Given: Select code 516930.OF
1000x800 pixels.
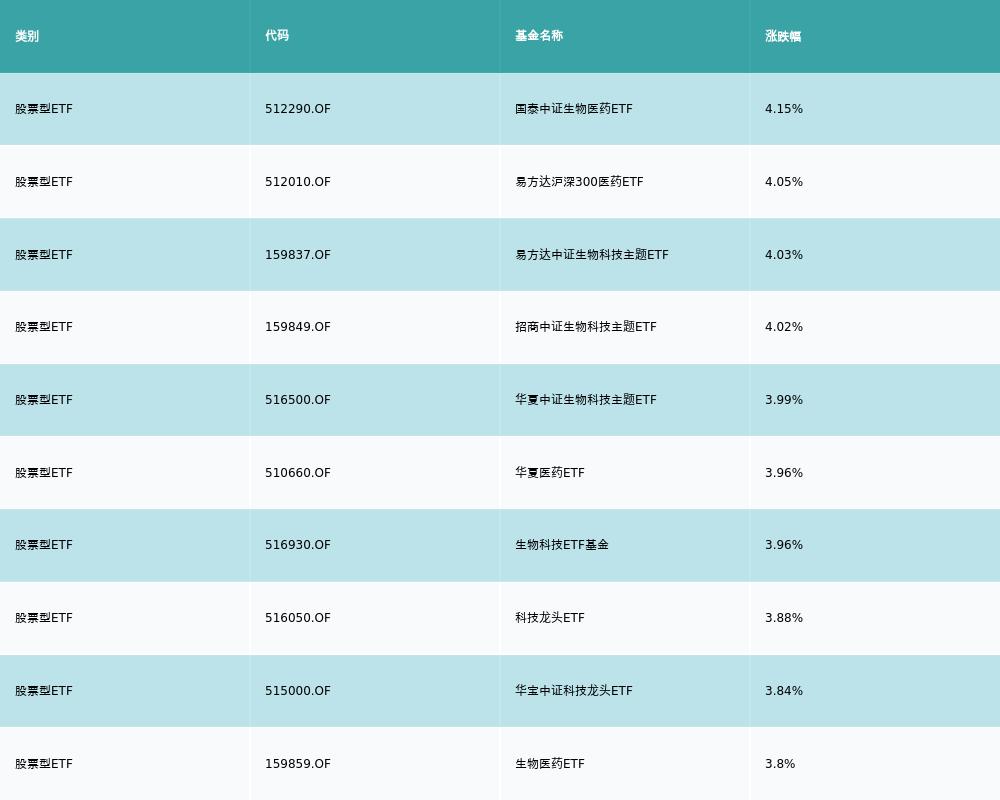Looking at the screenshot, I should [298, 545].
